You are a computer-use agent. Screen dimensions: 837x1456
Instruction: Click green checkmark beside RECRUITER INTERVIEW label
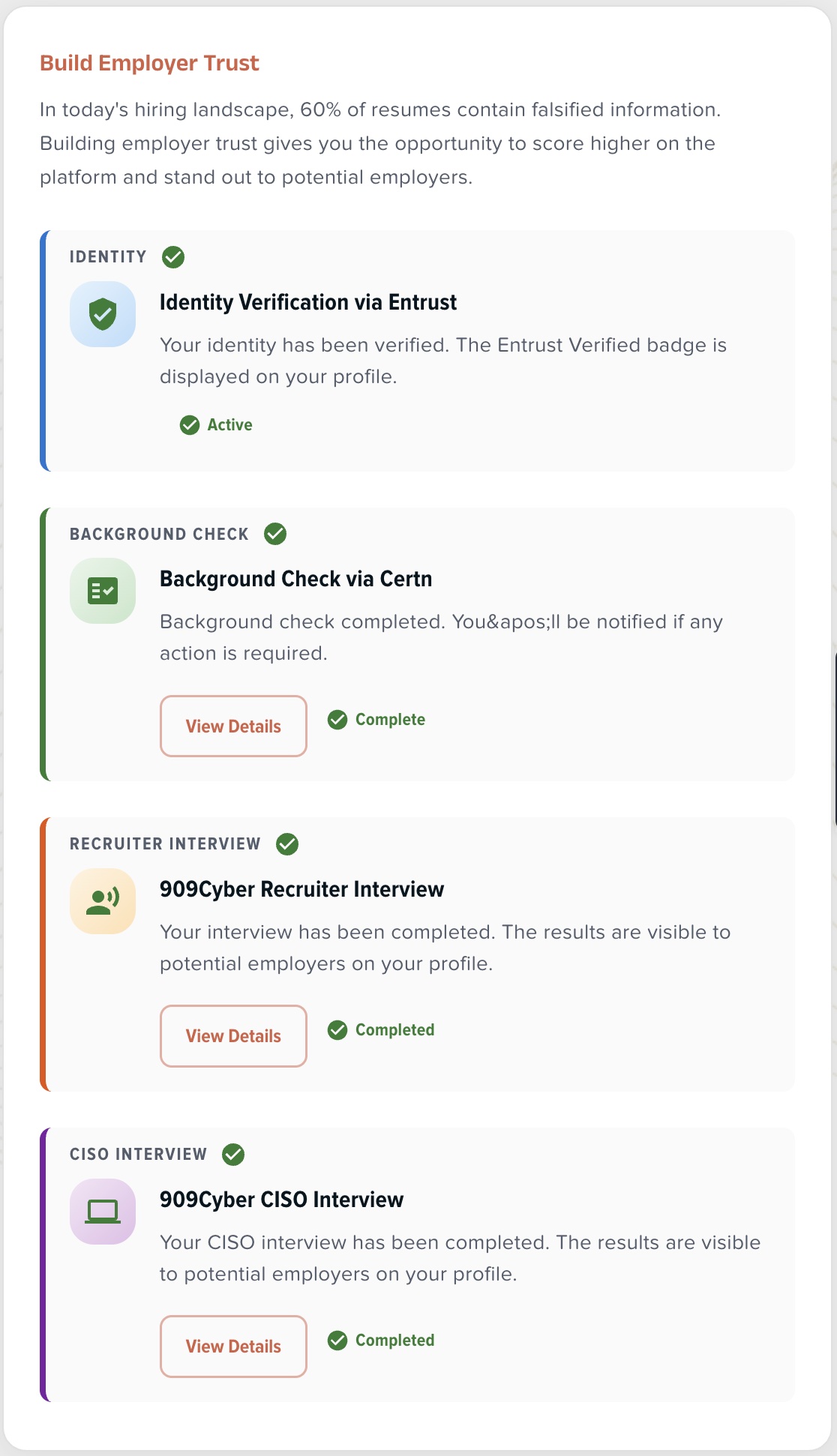click(287, 844)
